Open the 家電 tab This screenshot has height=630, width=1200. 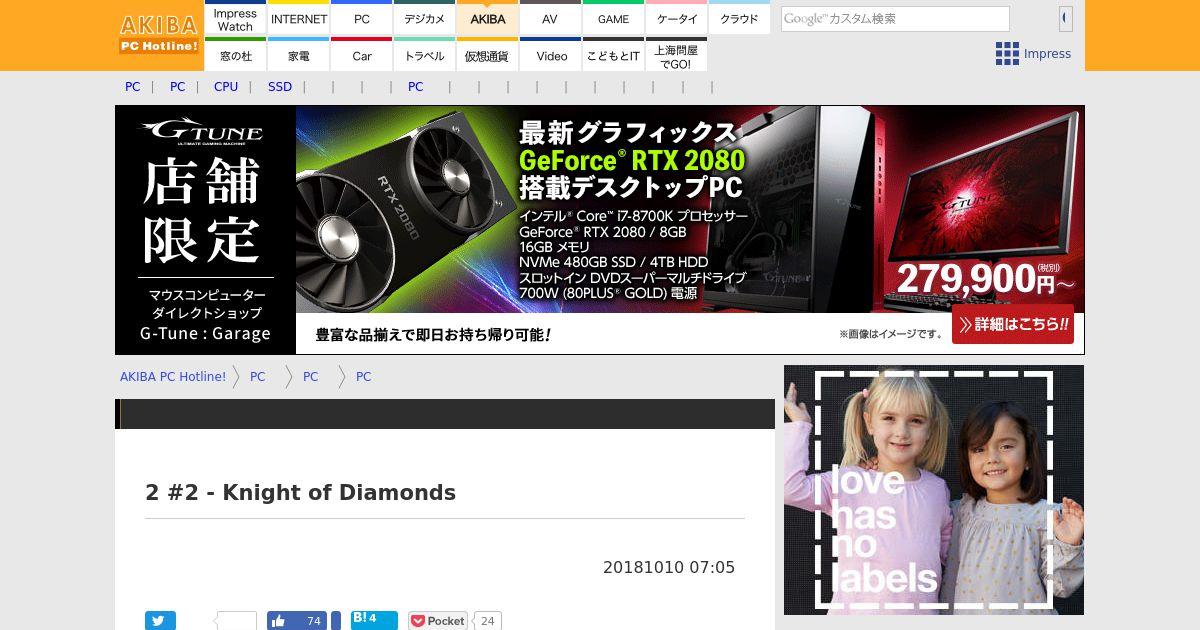click(x=299, y=55)
